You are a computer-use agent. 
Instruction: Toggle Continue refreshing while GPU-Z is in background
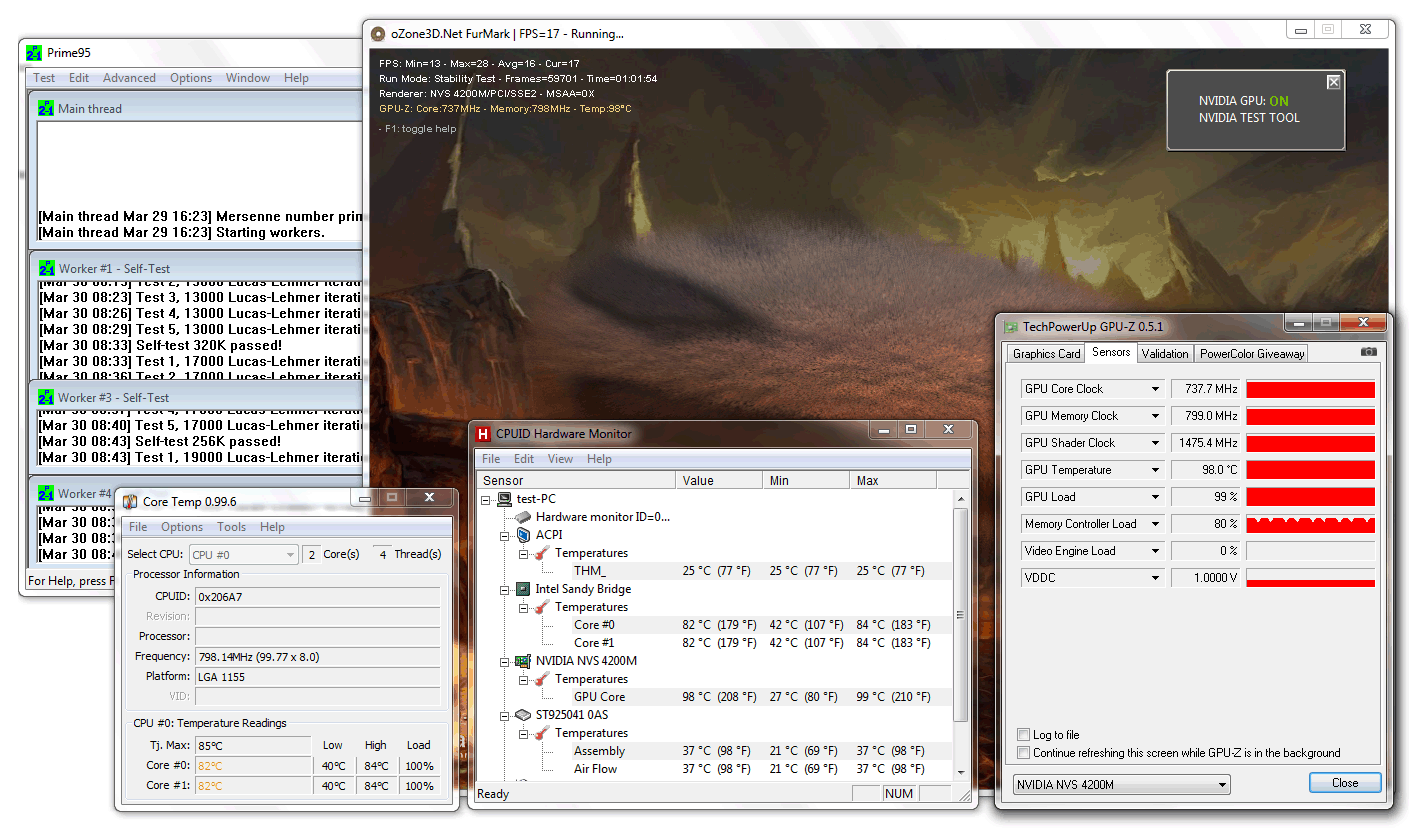point(1023,753)
